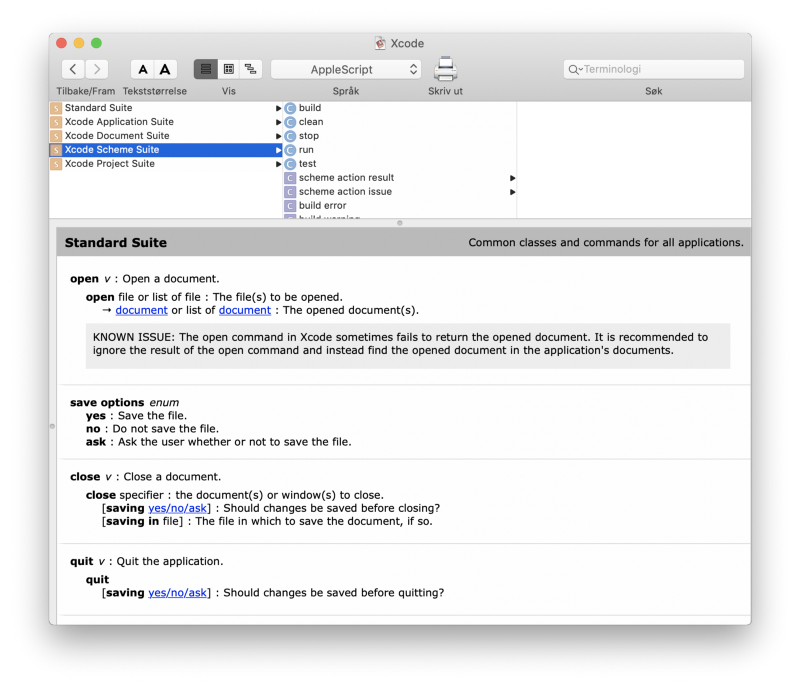Click the back navigation arrow
The width and height of the screenshot is (800, 689).
73,69
